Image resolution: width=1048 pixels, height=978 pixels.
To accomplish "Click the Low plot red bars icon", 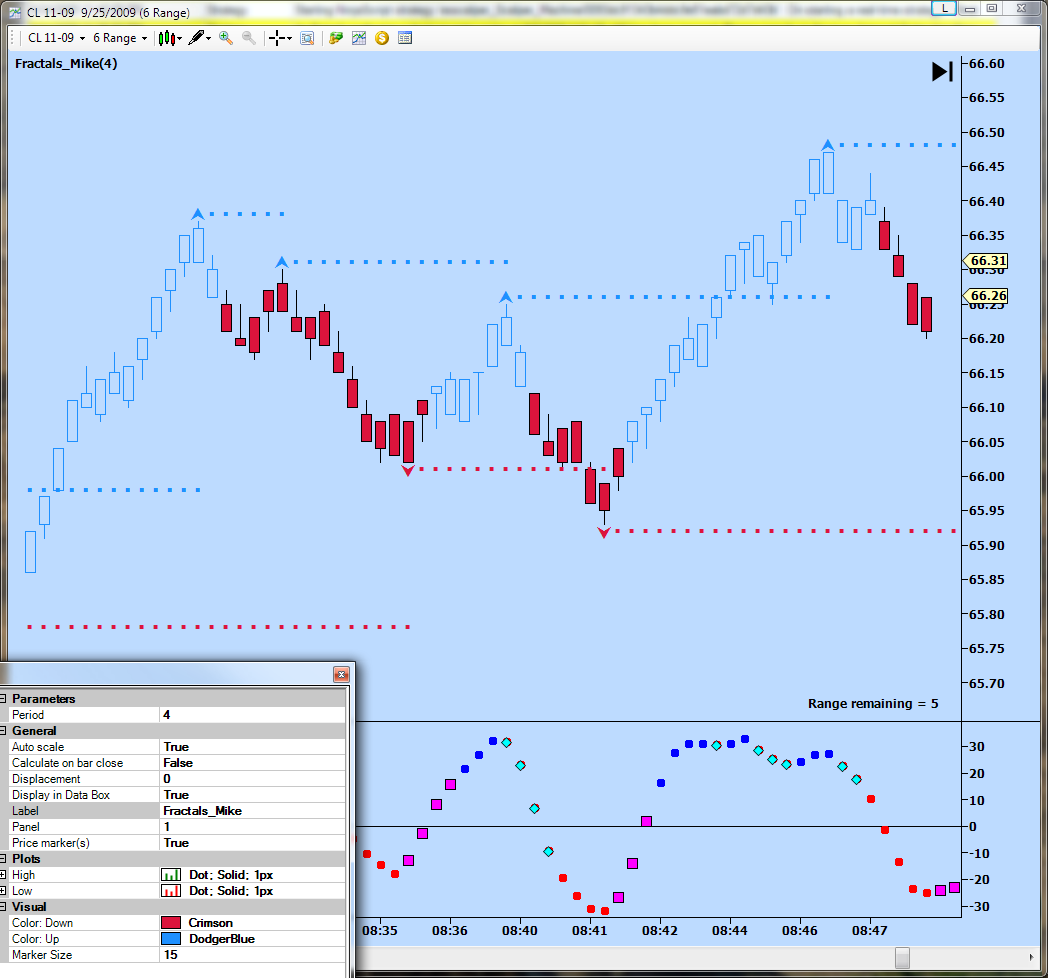I will pos(171,891).
